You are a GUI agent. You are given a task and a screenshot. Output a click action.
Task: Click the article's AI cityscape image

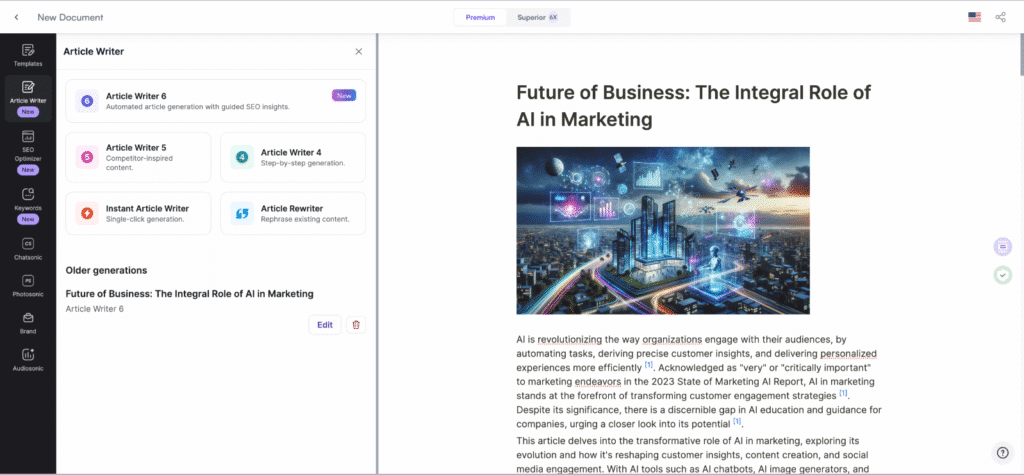coord(663,230)
